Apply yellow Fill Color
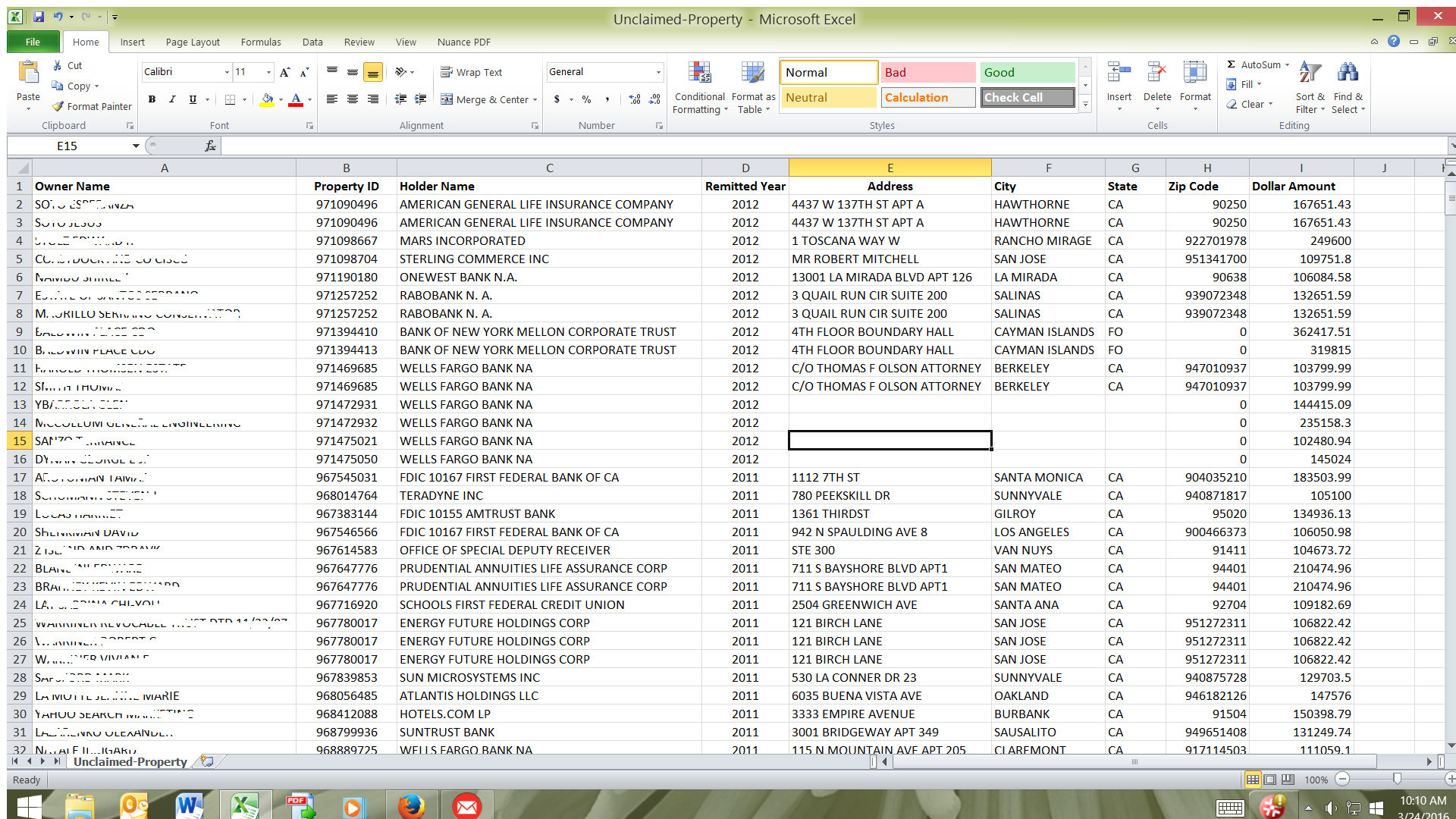 tap(267, 99)
